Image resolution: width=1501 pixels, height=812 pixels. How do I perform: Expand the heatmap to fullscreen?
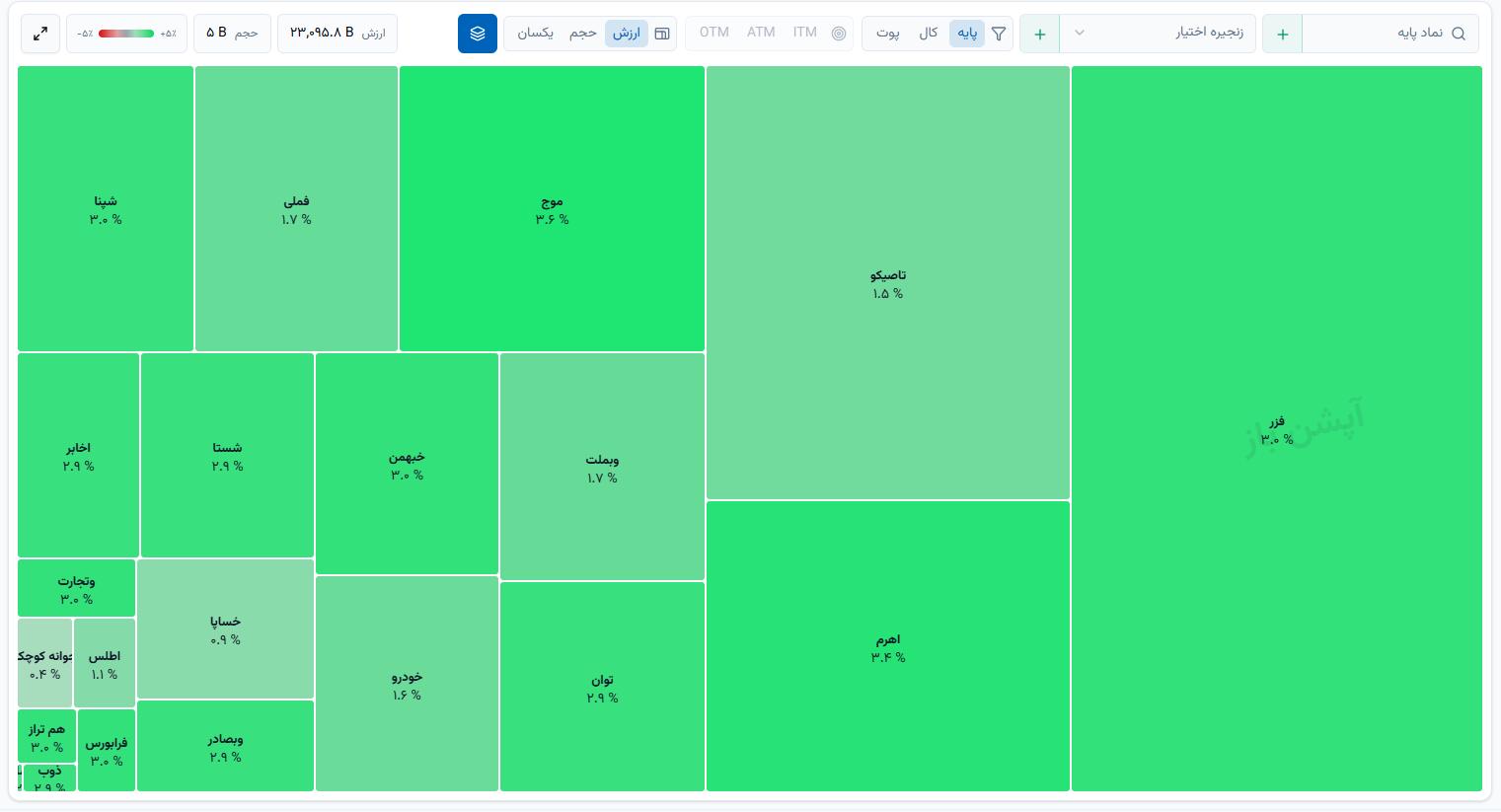40,34
